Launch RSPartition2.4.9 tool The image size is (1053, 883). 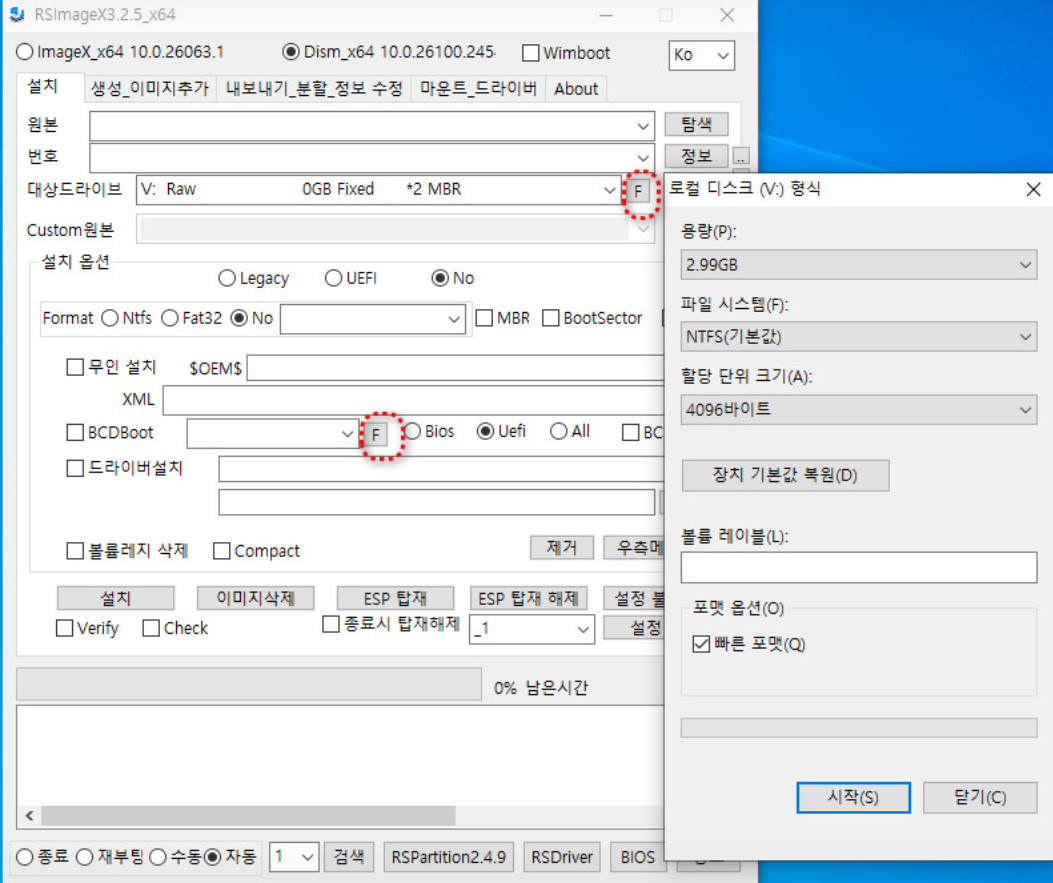(449, 857)
